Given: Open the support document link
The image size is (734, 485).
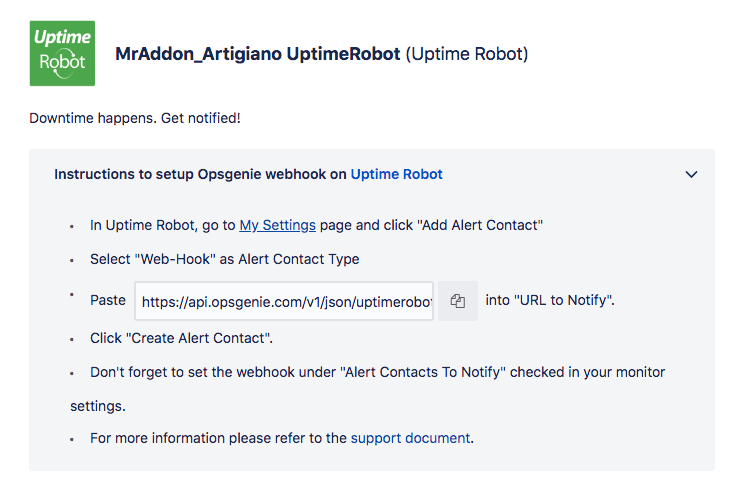Looking at the screenshot, I should click(410, 438).
